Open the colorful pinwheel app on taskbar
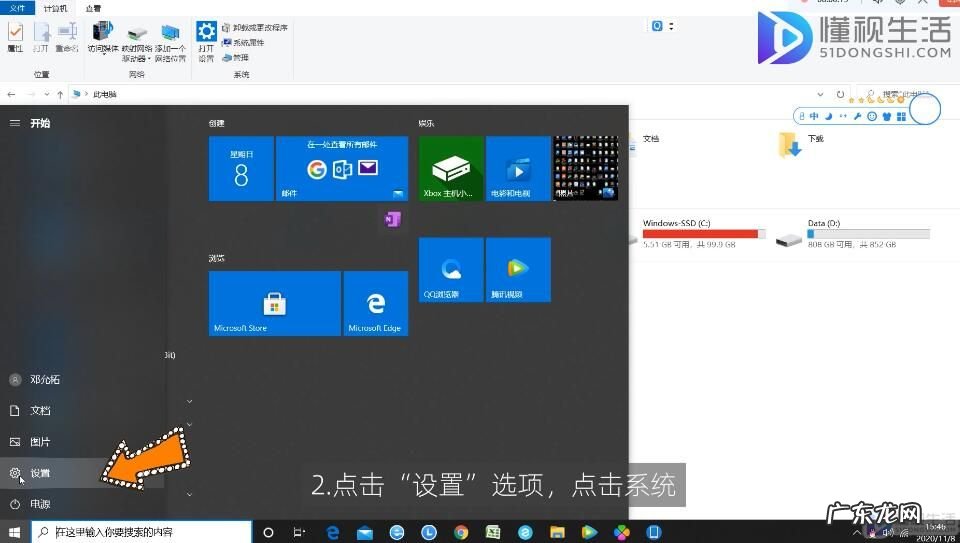The height and width of the screenshot is (543, 960). [x=621, y=533]
